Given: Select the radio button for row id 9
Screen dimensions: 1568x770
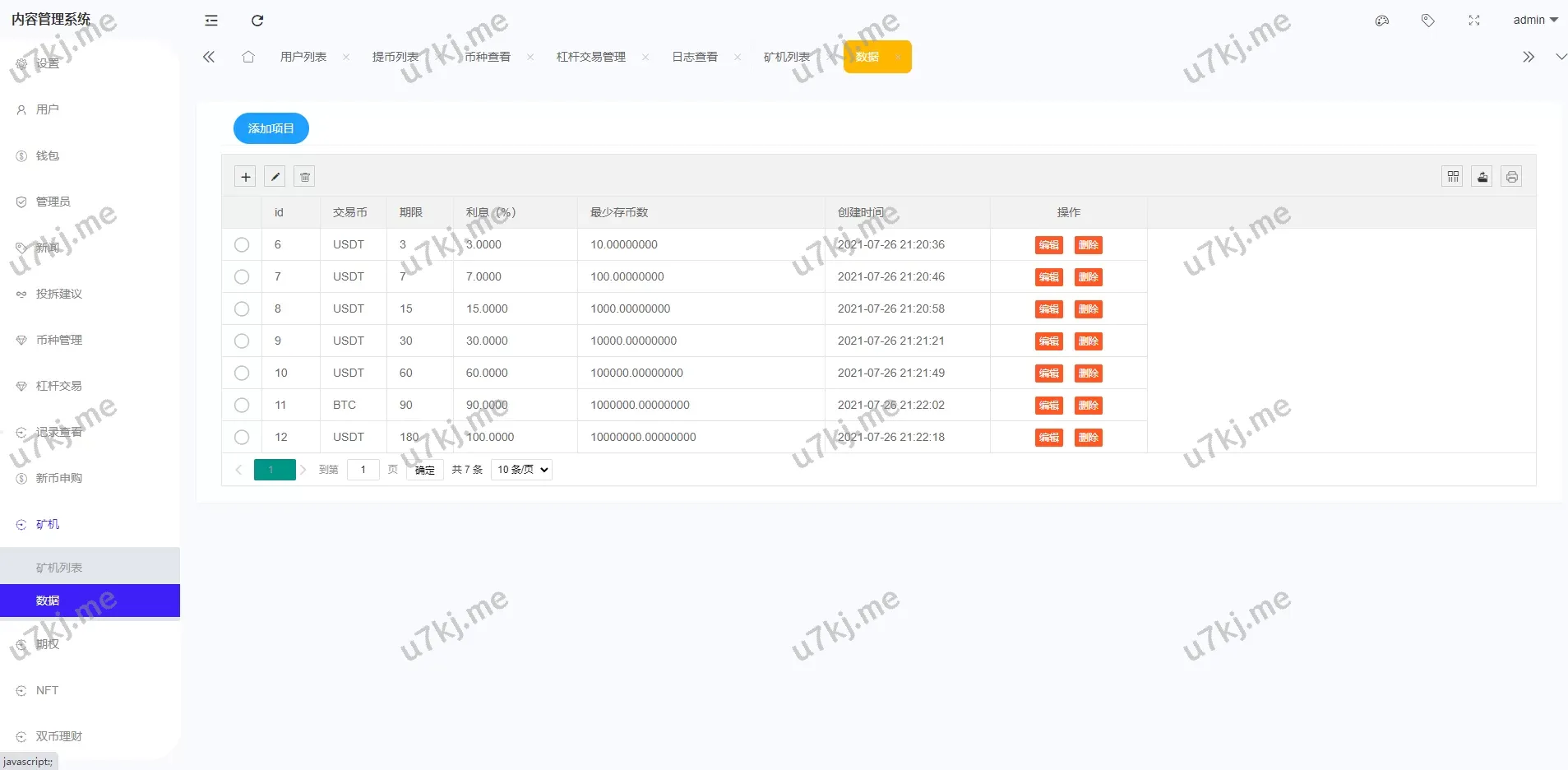Looking at the screenshot, I should click(x=242, y=341).
